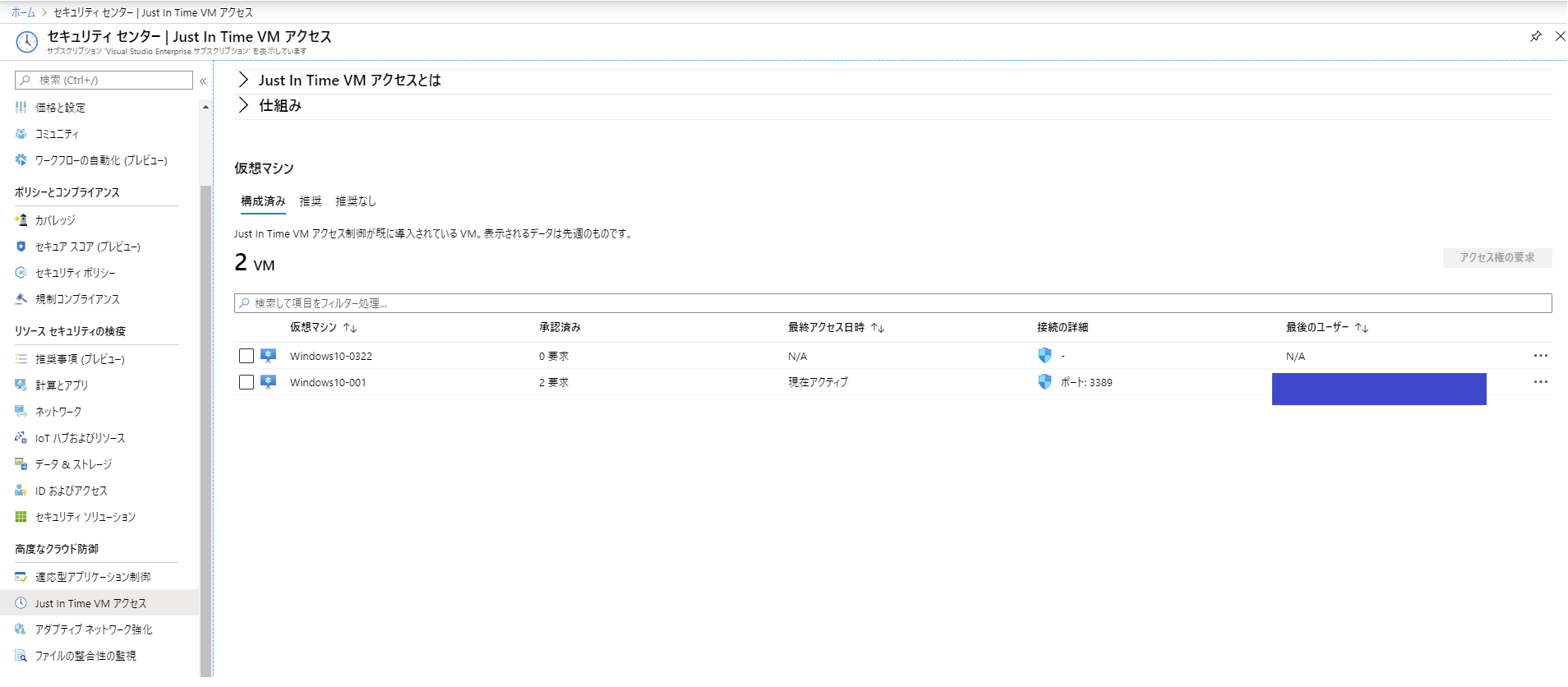Image resolution: width=1568 pixels, height=687 pixels.
Task: Click the ID およびアクセス icon
Action: pyautogui.click(x=21, y=491)
